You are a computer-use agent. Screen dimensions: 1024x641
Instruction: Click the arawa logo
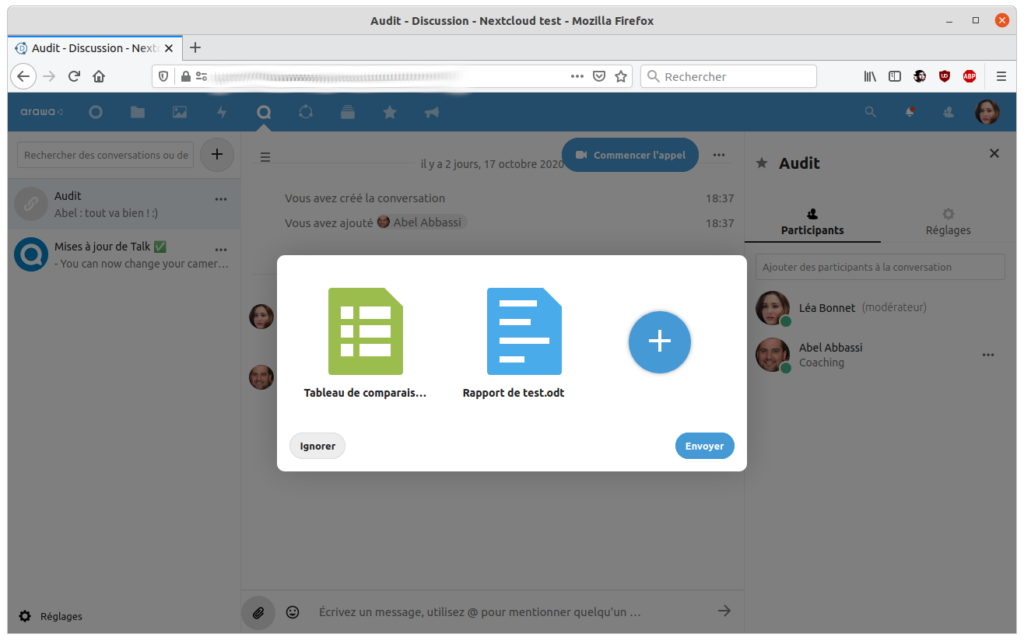pos(41,112)
